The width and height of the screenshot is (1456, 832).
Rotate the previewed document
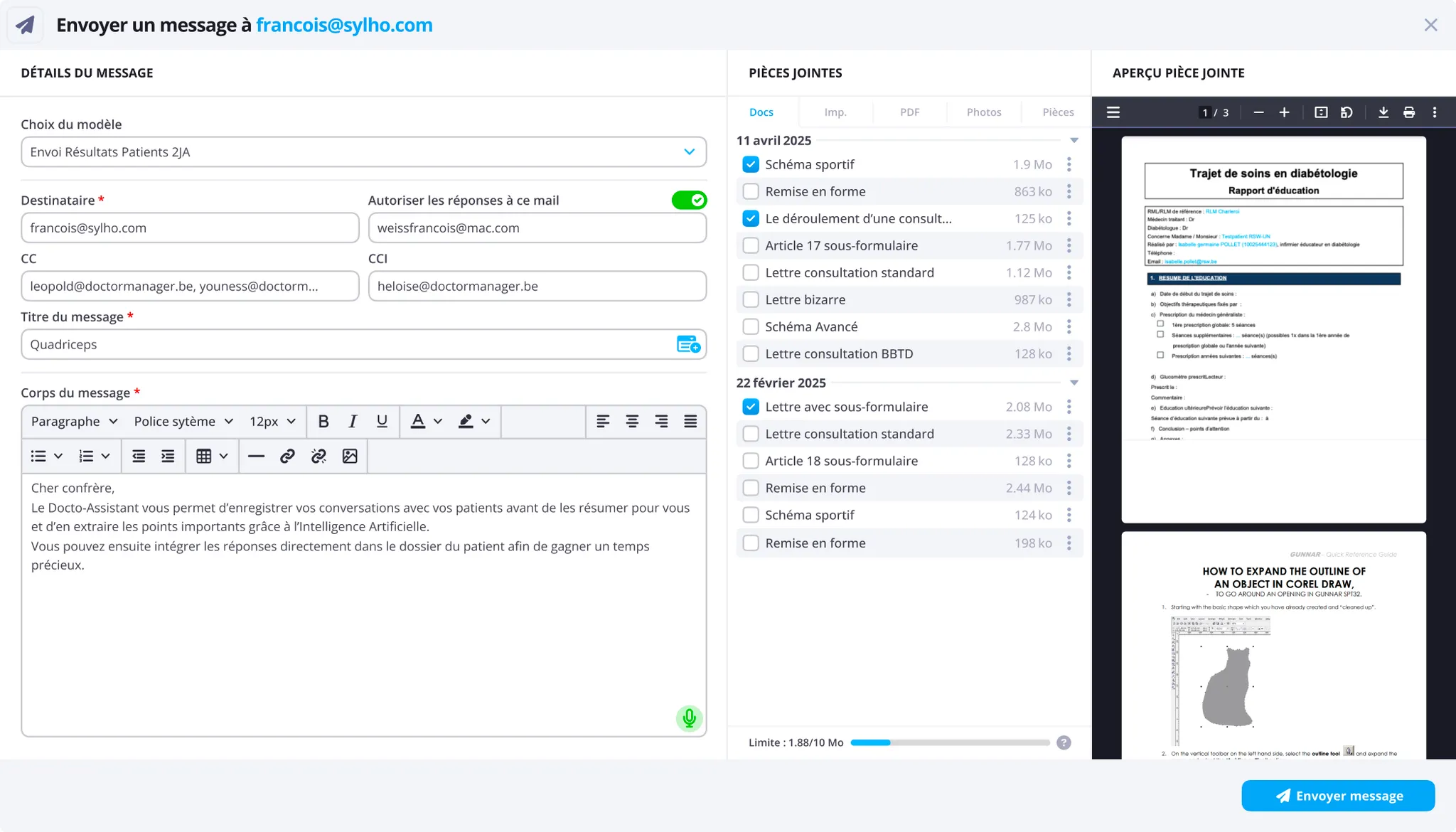pos(1347,112)
